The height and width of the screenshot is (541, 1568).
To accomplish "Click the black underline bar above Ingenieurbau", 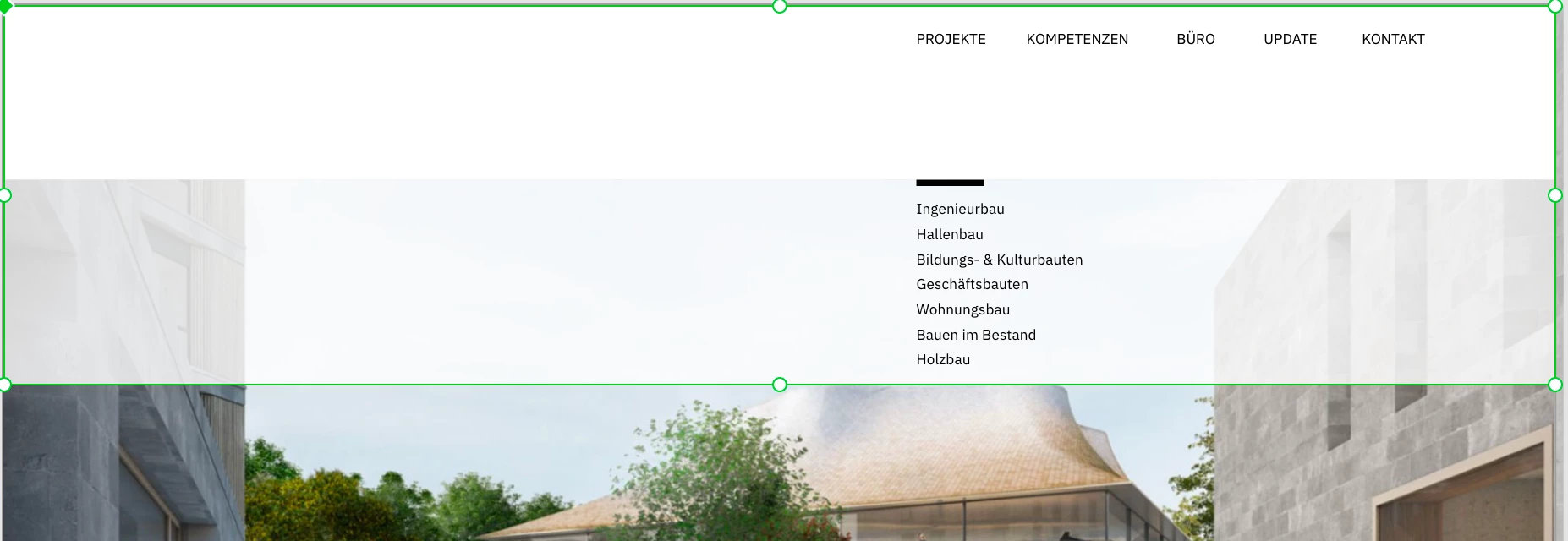I will (x=950, y=182).
